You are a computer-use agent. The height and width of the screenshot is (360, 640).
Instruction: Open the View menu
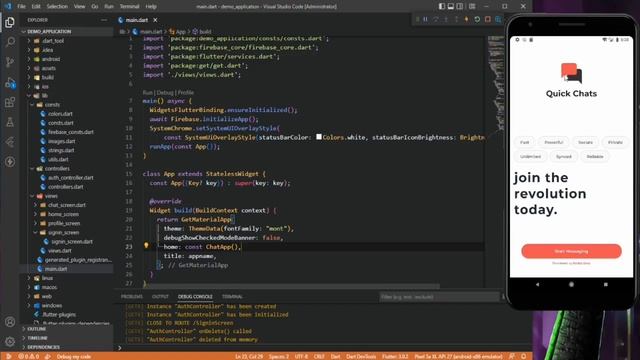[80, 6]
